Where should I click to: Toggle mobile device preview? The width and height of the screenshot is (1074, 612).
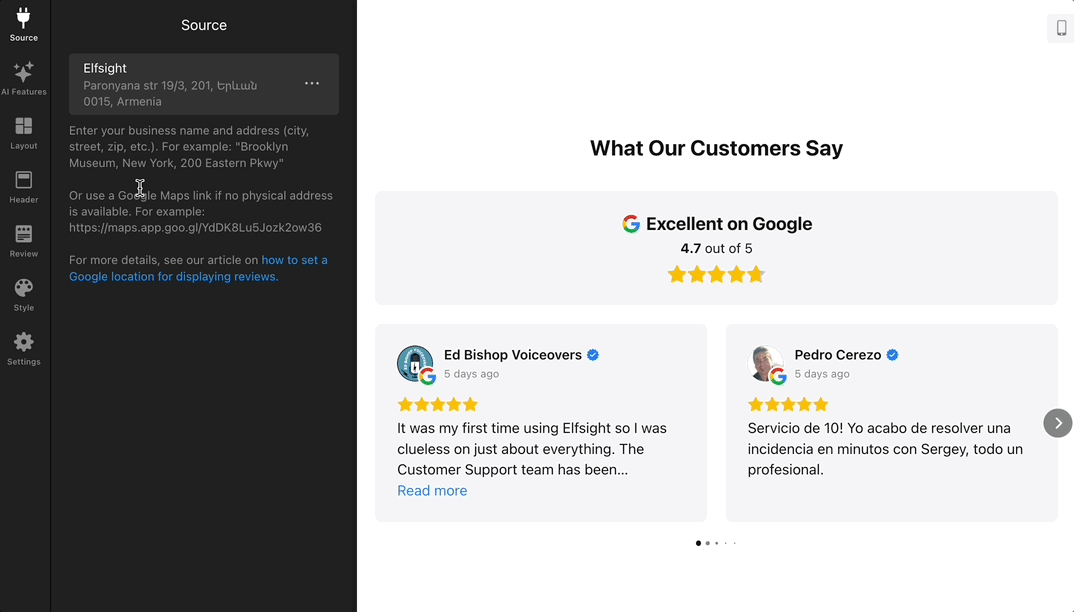[1061, 28]
